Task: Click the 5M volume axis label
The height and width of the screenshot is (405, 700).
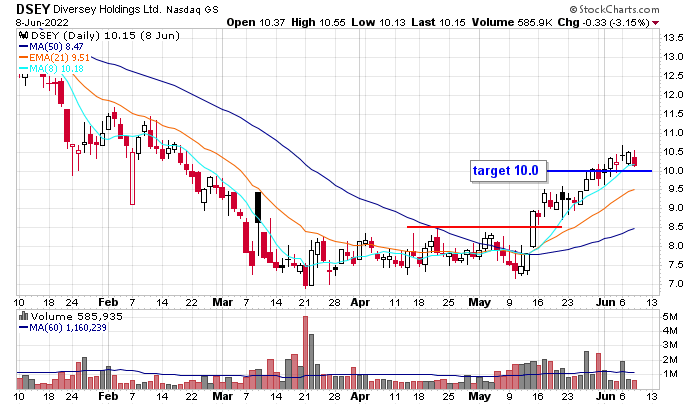Action: click(x=670, y=317)
